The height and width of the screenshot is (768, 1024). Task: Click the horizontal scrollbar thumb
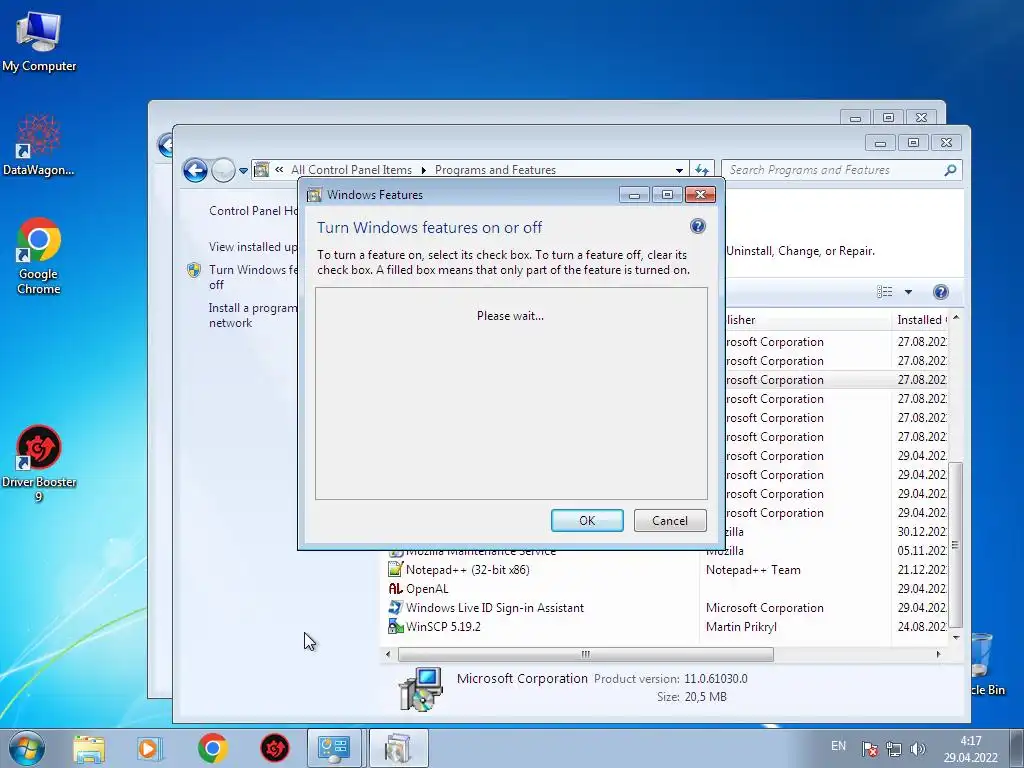coord(586,654)
